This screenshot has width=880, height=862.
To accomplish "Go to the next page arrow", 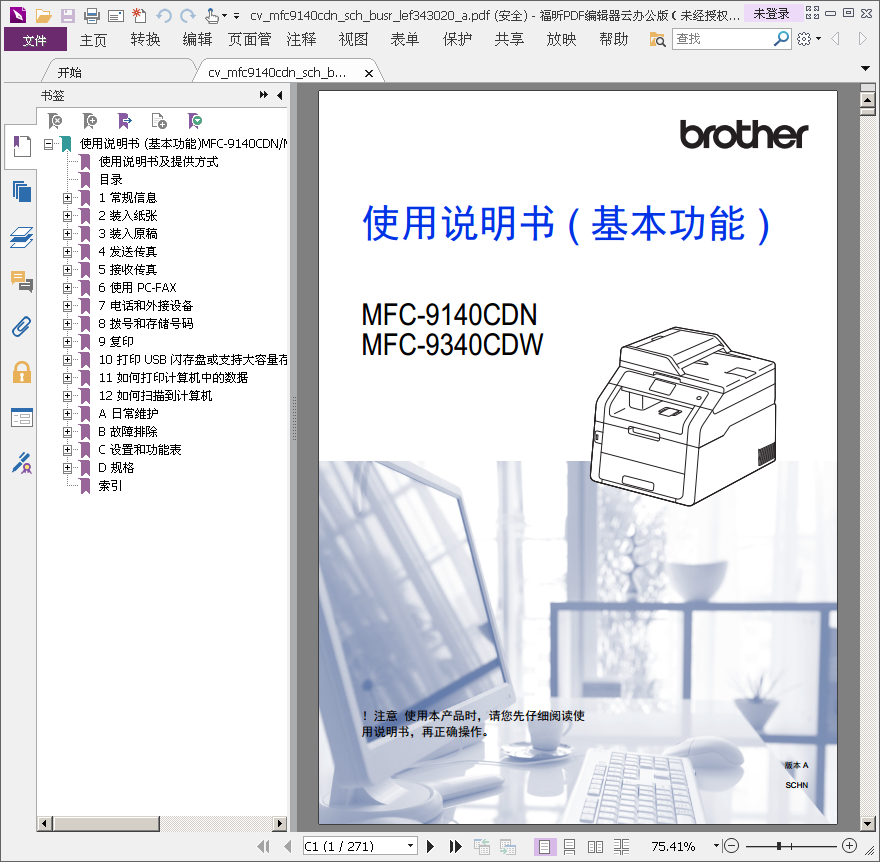I will pyautogui.click(x=430, y=846).
